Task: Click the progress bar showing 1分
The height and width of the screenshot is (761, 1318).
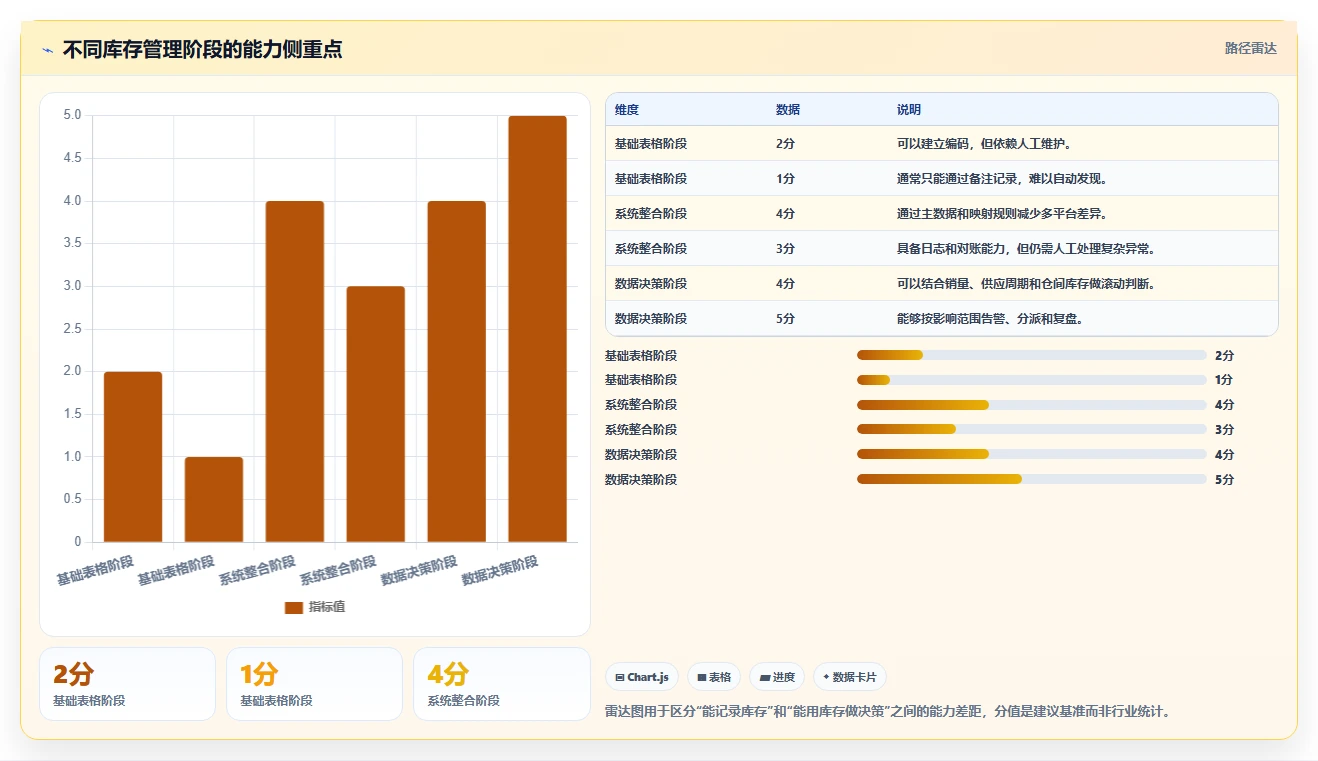Action: [1032, 380]
